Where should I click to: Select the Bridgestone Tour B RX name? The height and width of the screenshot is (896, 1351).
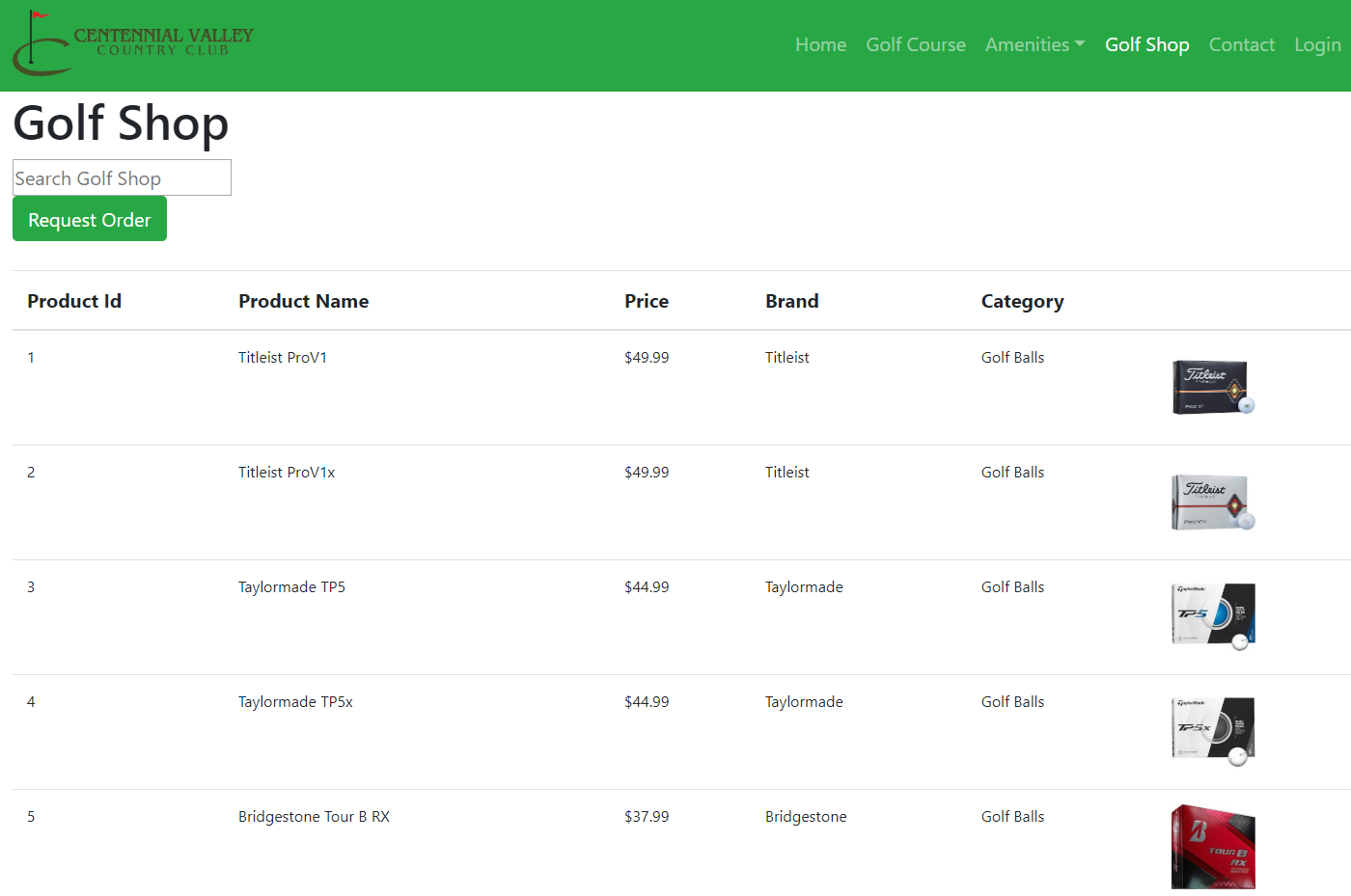pos(314,816)
